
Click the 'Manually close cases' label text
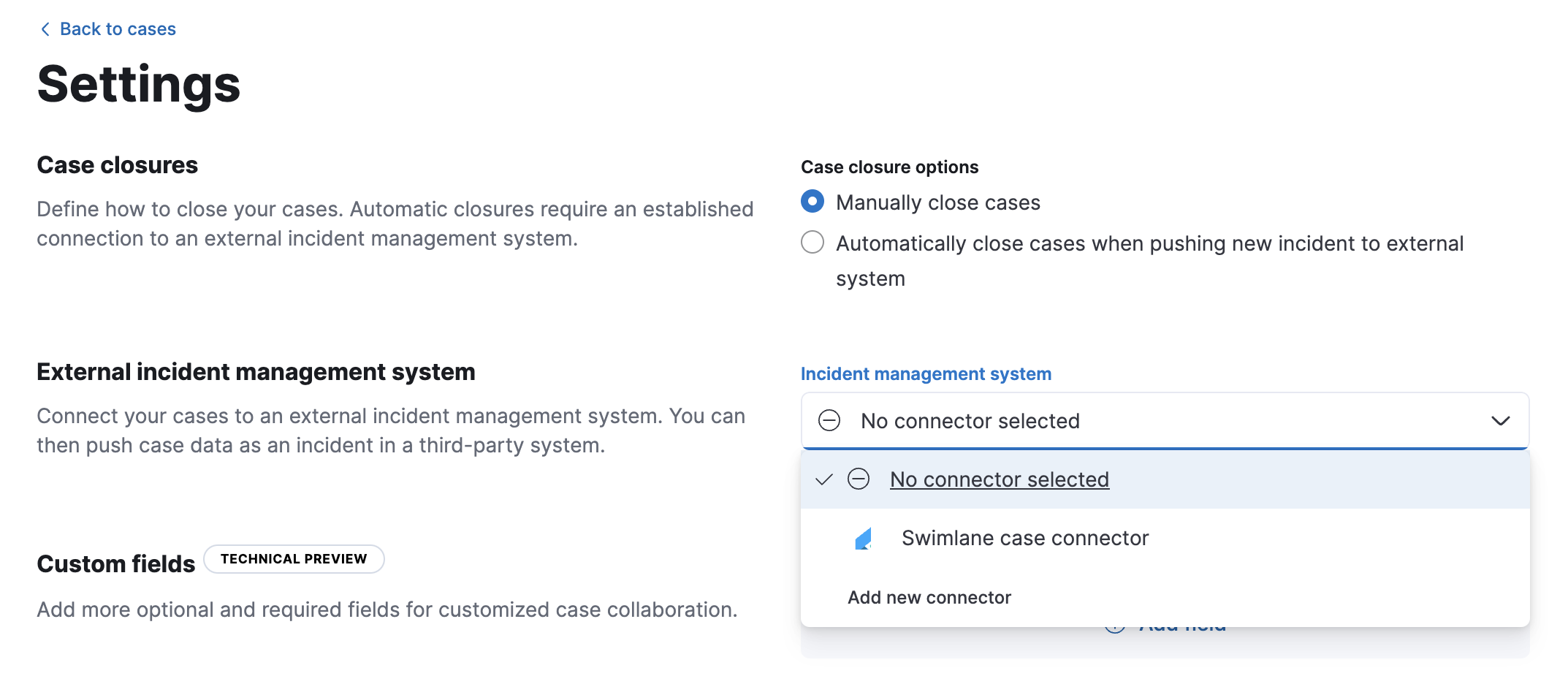coord(937,203)
